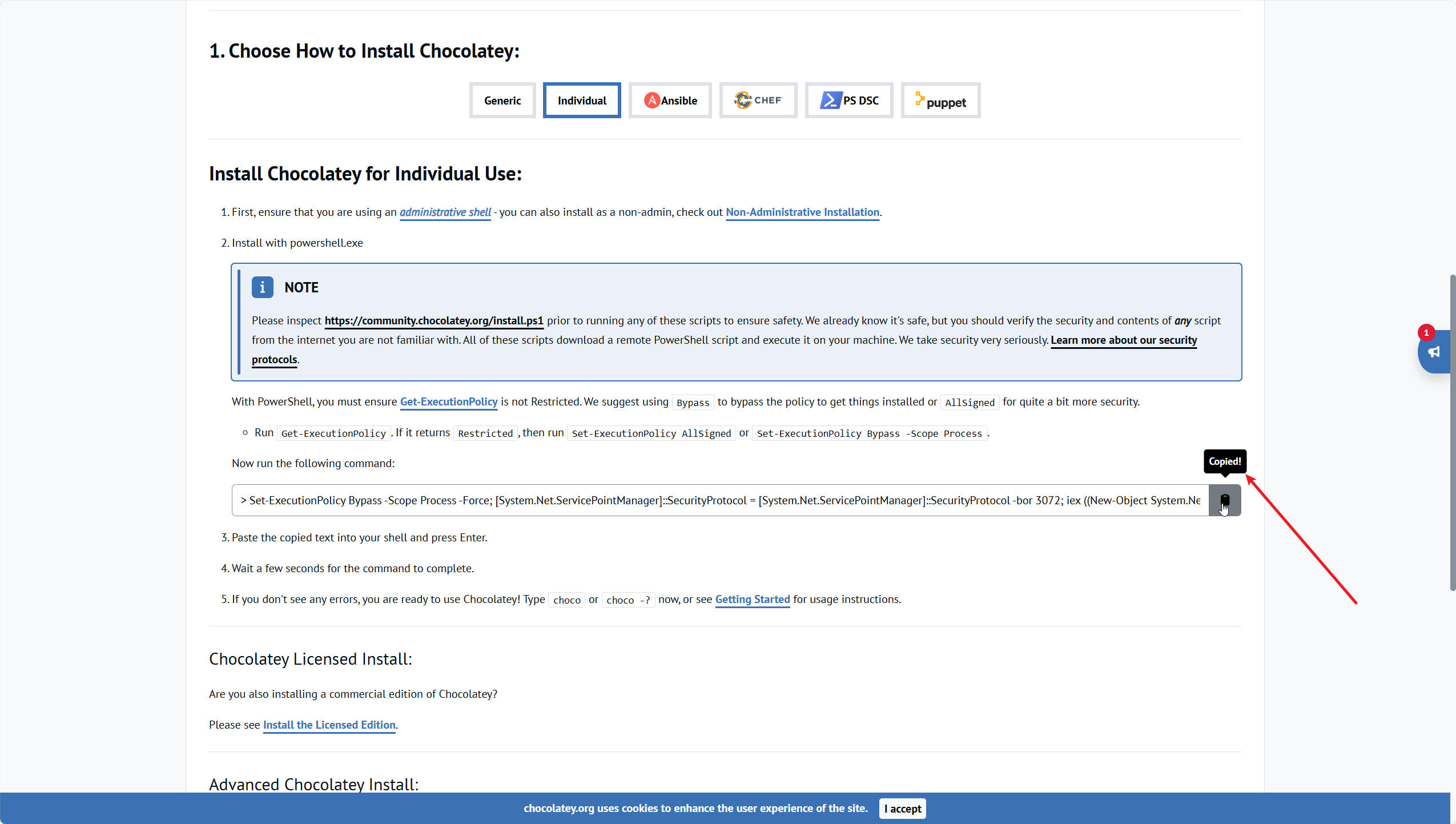
Task: Open community.chocolatey.org/install.ps1 link
Action: coord(433,320)
